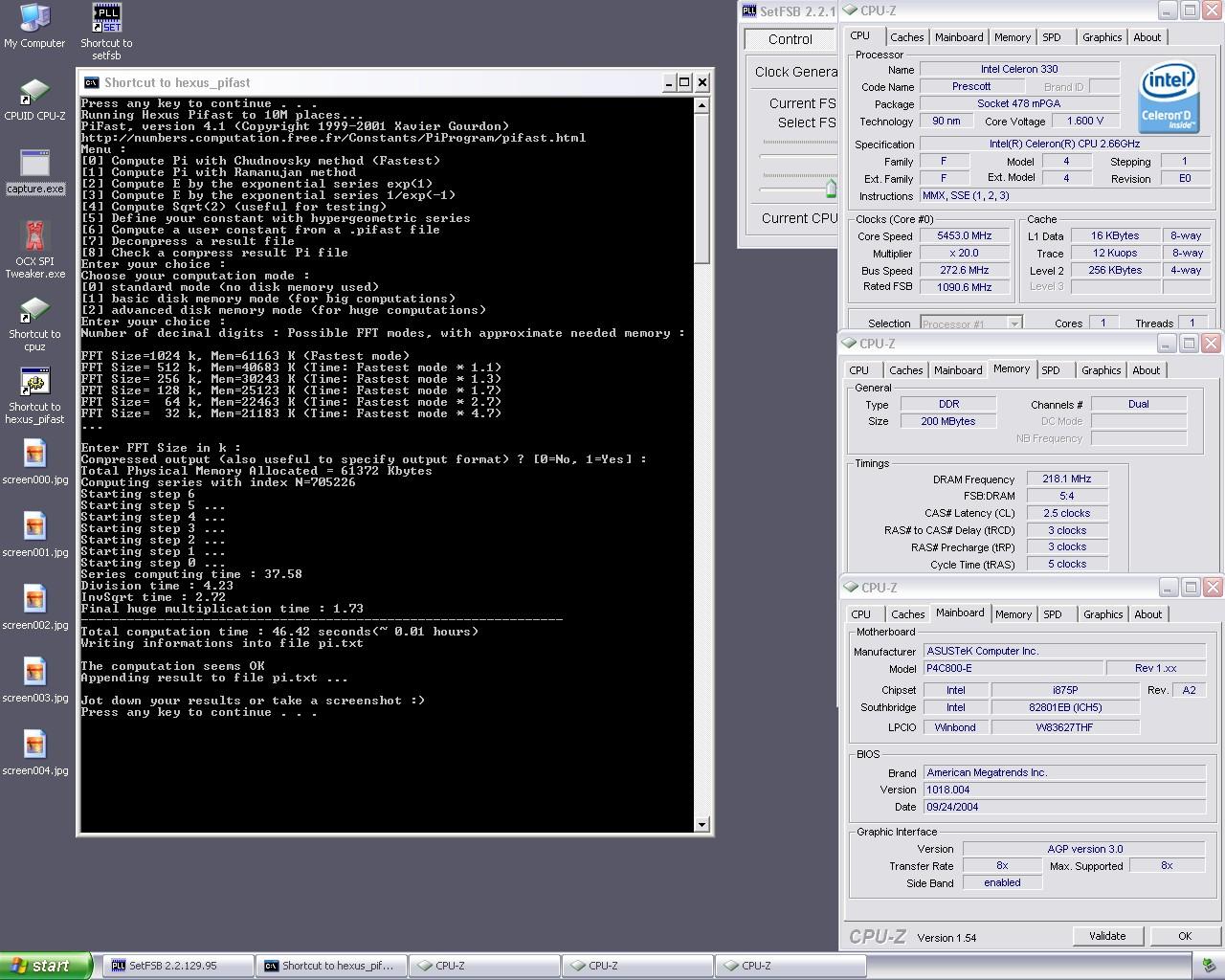Image resolution: width=1225 pixels, height=980 pixels.
Task: Open OCX SPI Tweaker.exe icon
Action: 34,249
